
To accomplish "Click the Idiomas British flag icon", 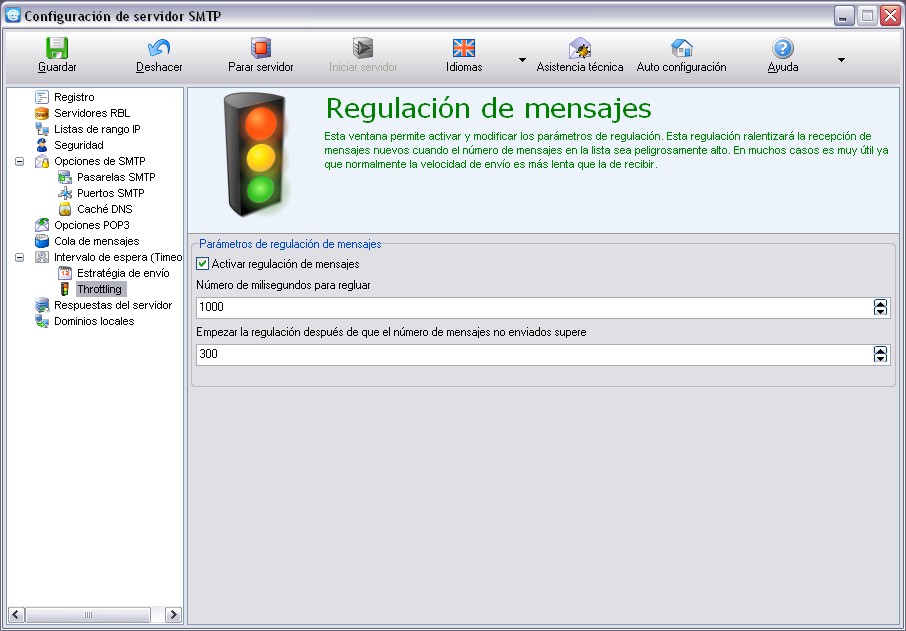I will [x=464, y=48].
